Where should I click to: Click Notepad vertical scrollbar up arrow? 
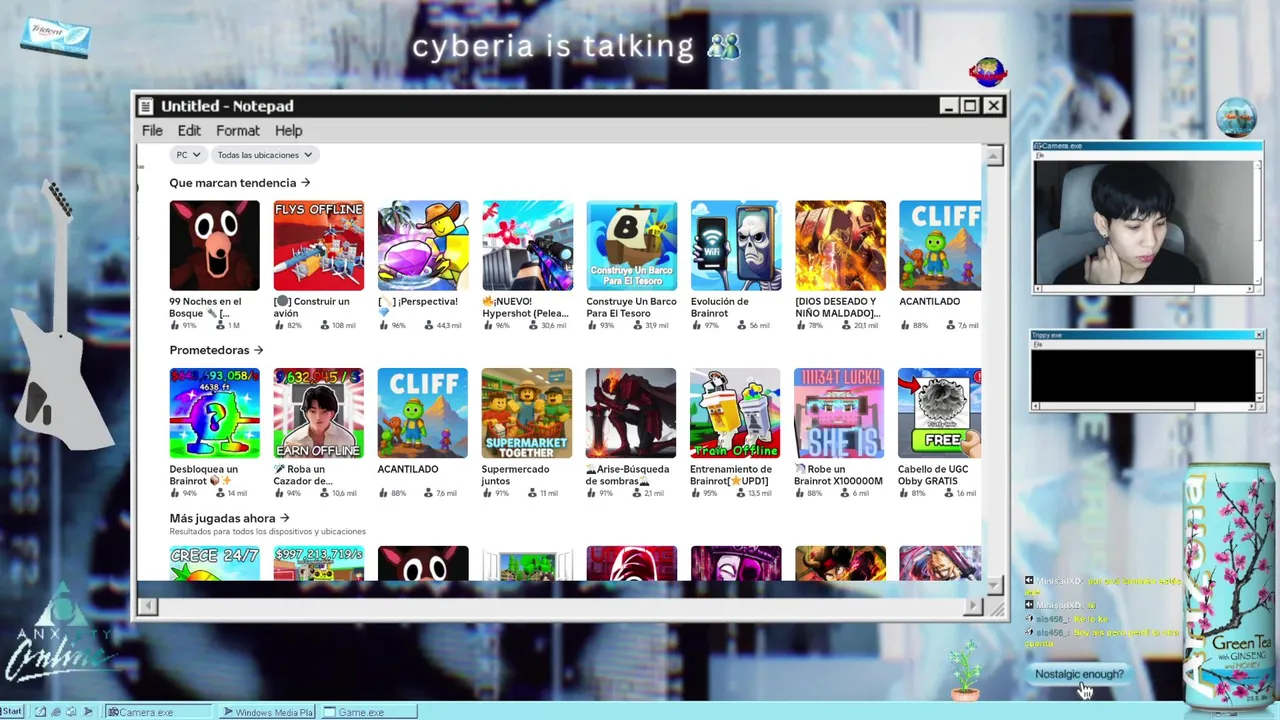994,155
